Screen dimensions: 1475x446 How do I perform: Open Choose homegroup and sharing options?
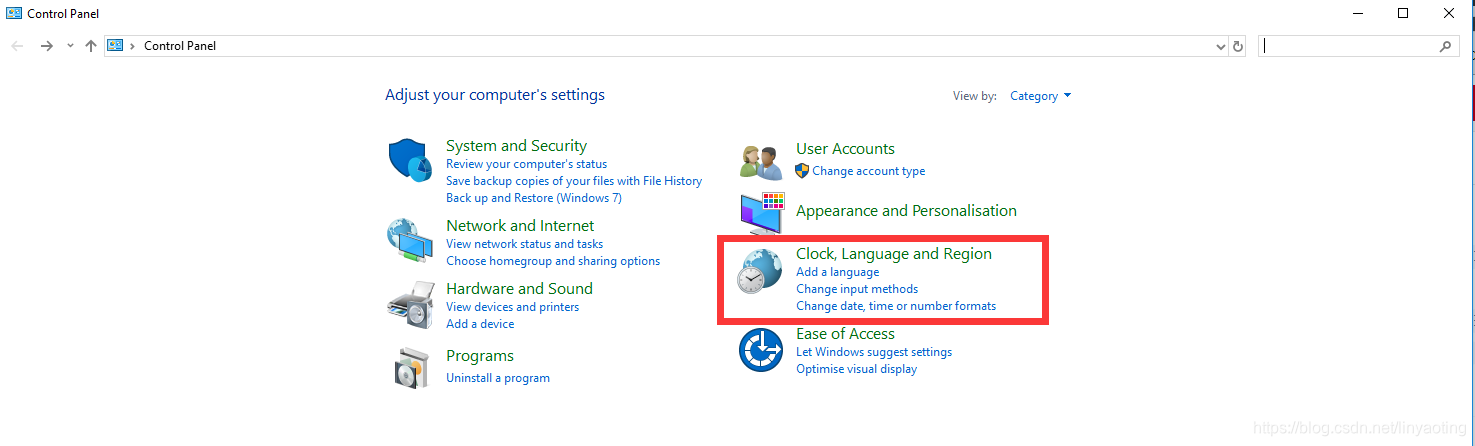(553, 261)
